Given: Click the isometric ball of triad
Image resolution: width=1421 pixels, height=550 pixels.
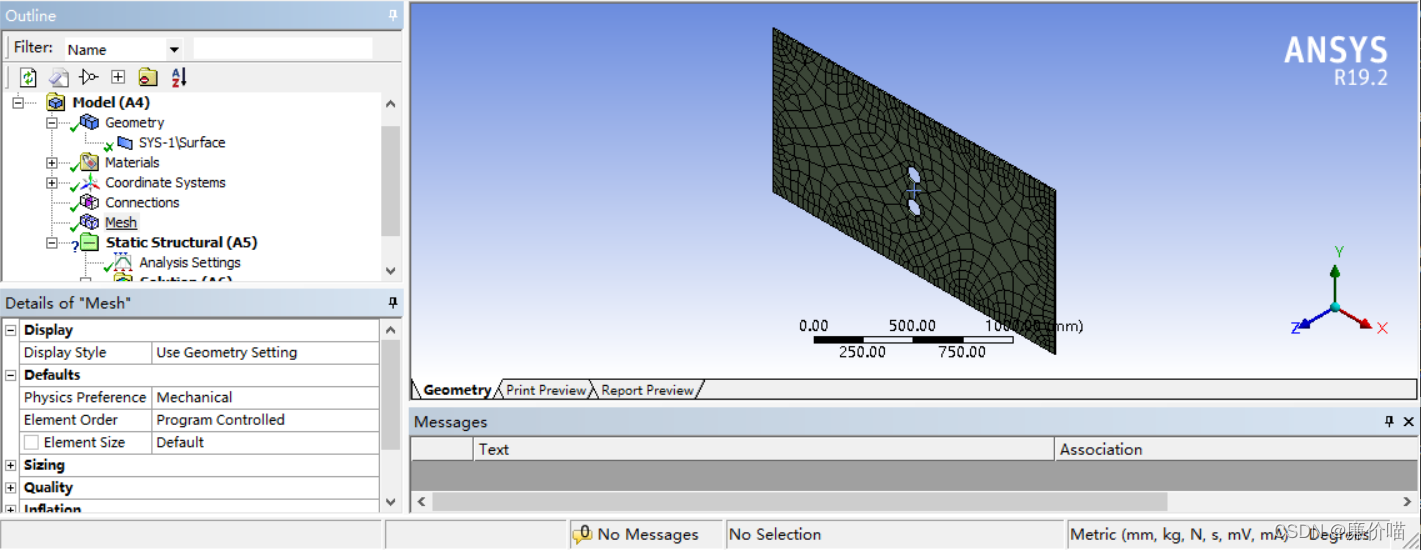Looking at the screenshot, I should click(x=1335, y=307).
